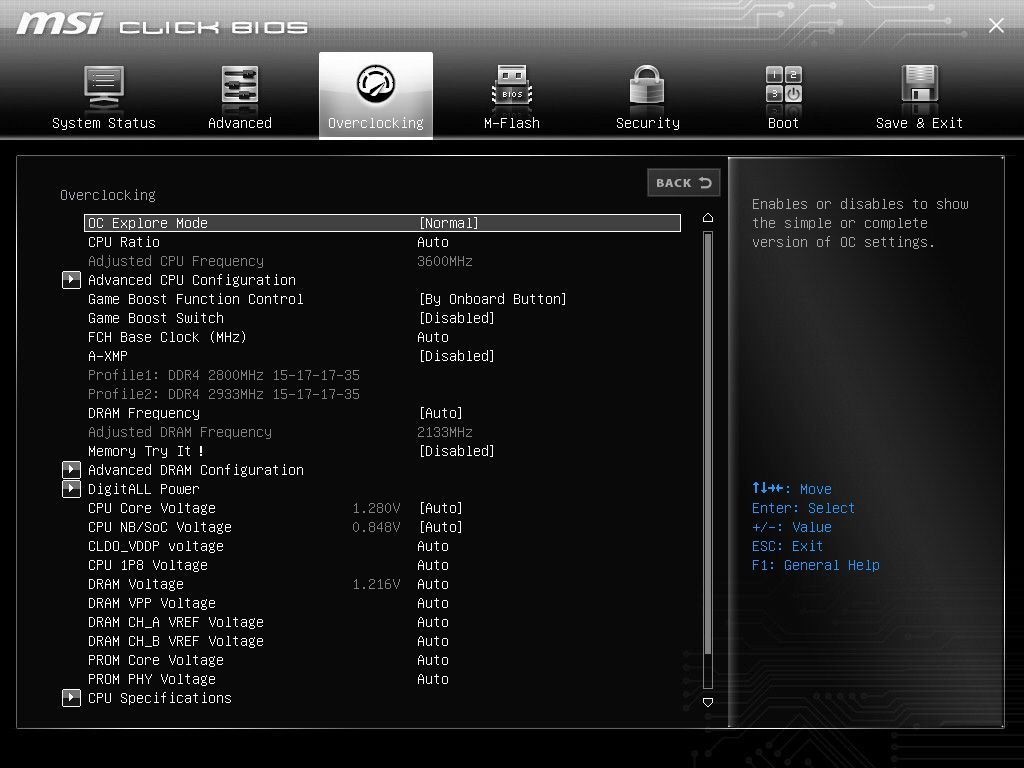Click scrollbar down arrow
Viewport: 1024px width, 768px height.
click(x=708, y=702)
